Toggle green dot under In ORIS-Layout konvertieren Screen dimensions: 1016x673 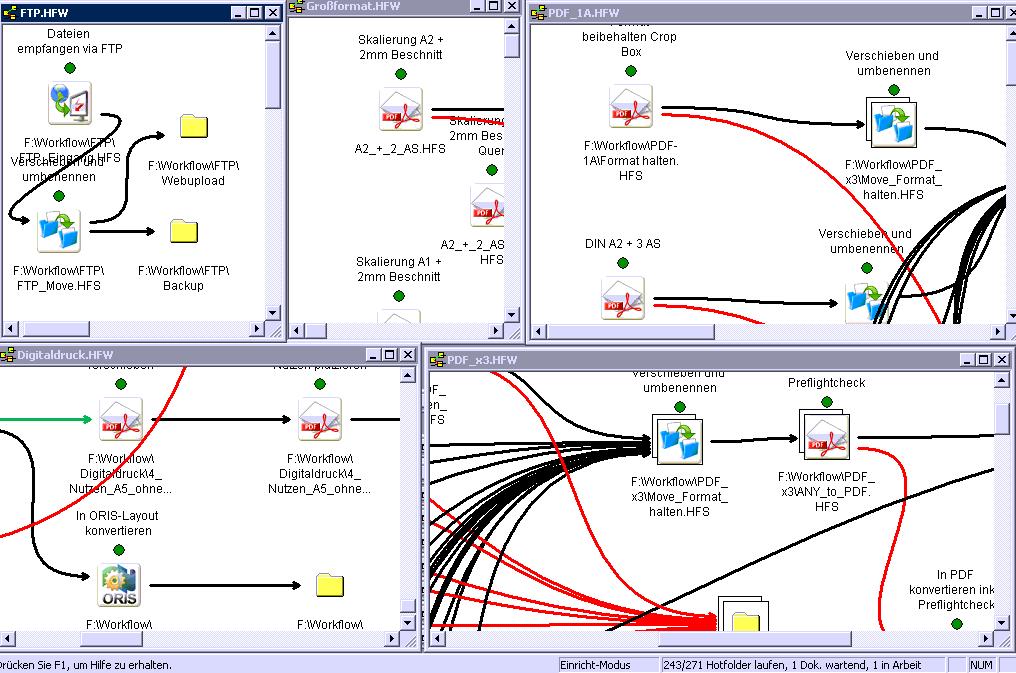coord(119,550)
